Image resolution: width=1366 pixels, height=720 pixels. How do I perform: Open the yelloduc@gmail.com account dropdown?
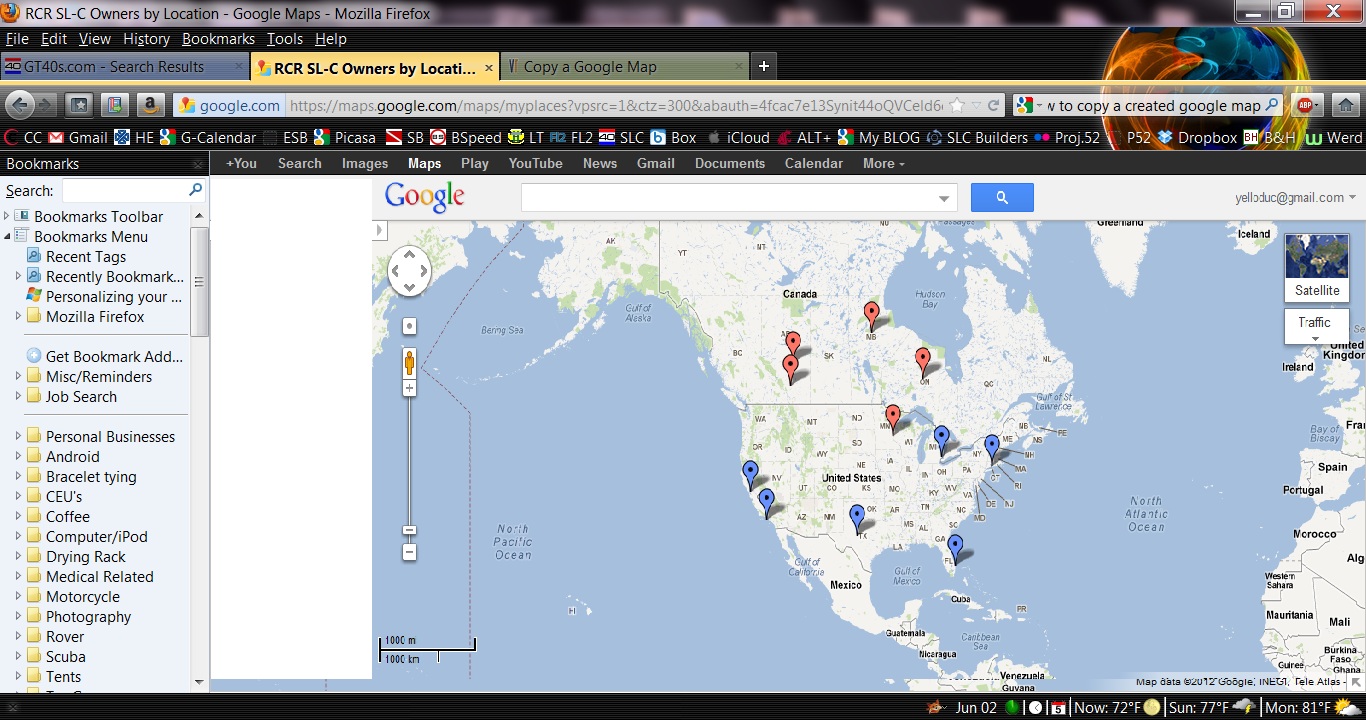(x=1295, y=198)
